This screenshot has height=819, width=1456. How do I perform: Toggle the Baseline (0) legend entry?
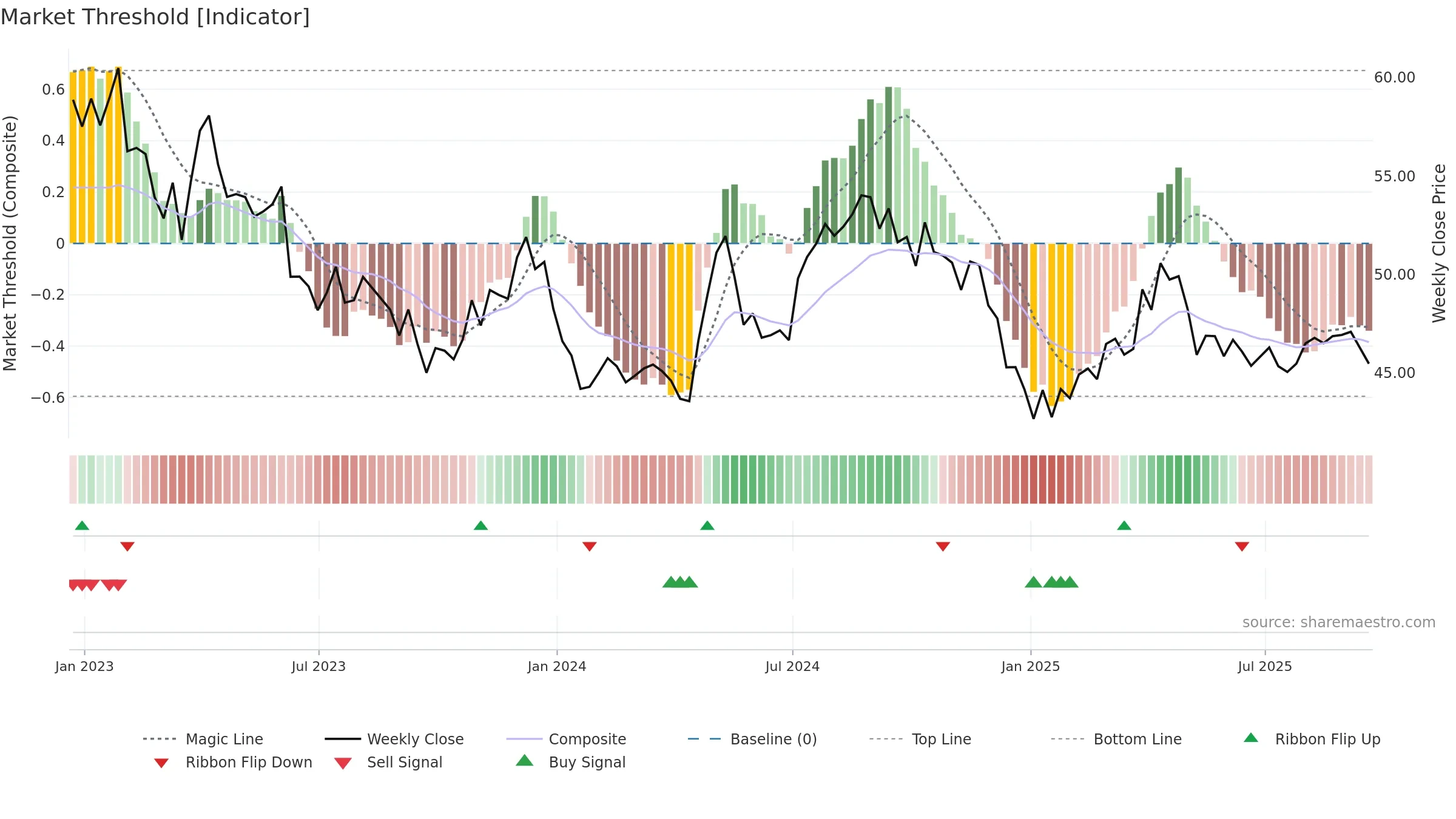coord(752,739)
